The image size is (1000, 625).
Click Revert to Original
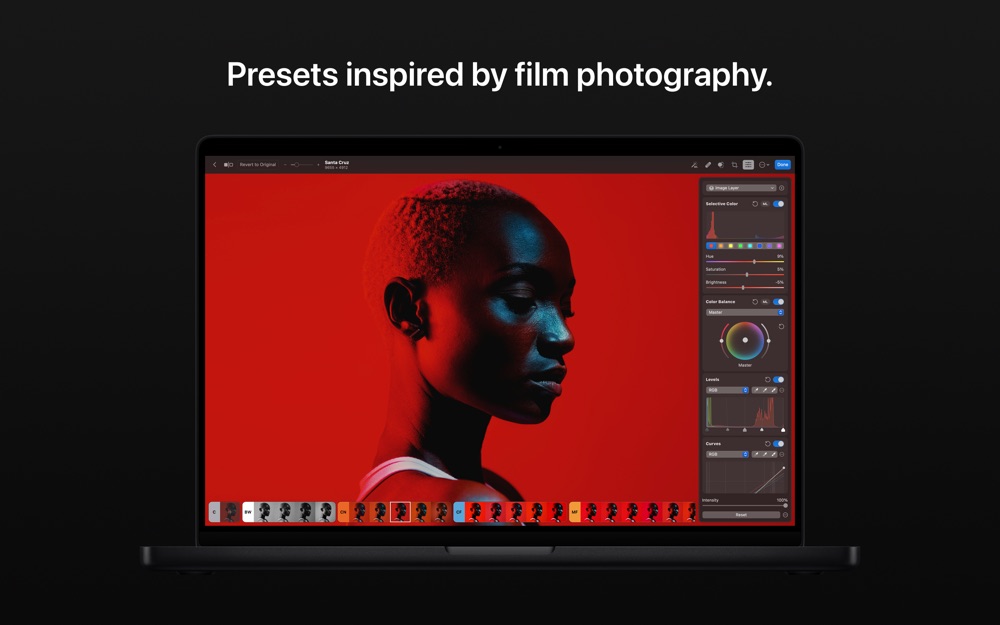(258, 165)
